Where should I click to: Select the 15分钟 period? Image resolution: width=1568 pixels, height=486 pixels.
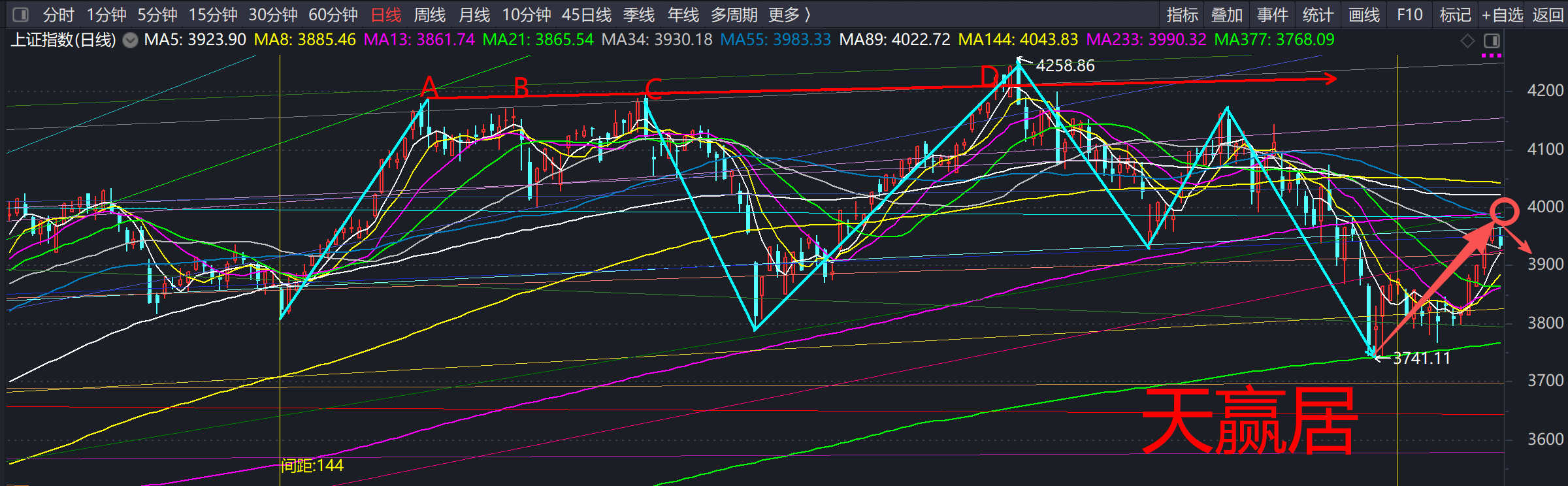tap(213, 14)
